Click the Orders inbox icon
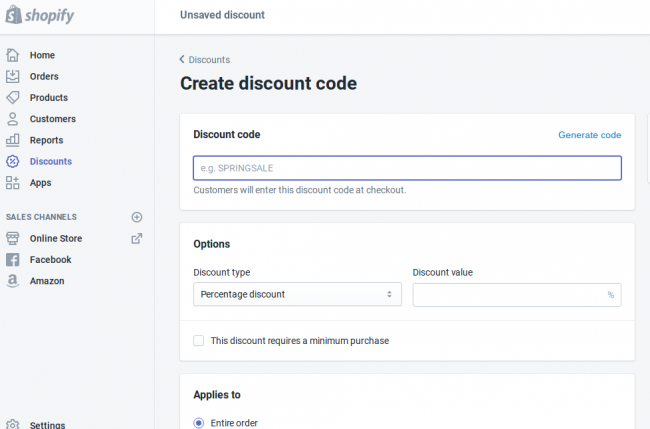Viewport: 650px width, 429px height. click(13, 76)
